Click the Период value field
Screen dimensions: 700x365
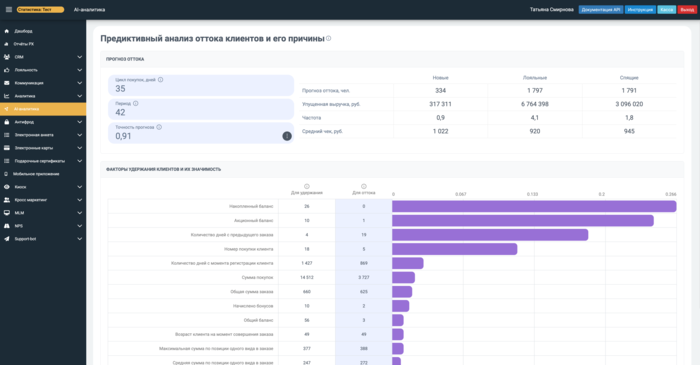[201, 109]
